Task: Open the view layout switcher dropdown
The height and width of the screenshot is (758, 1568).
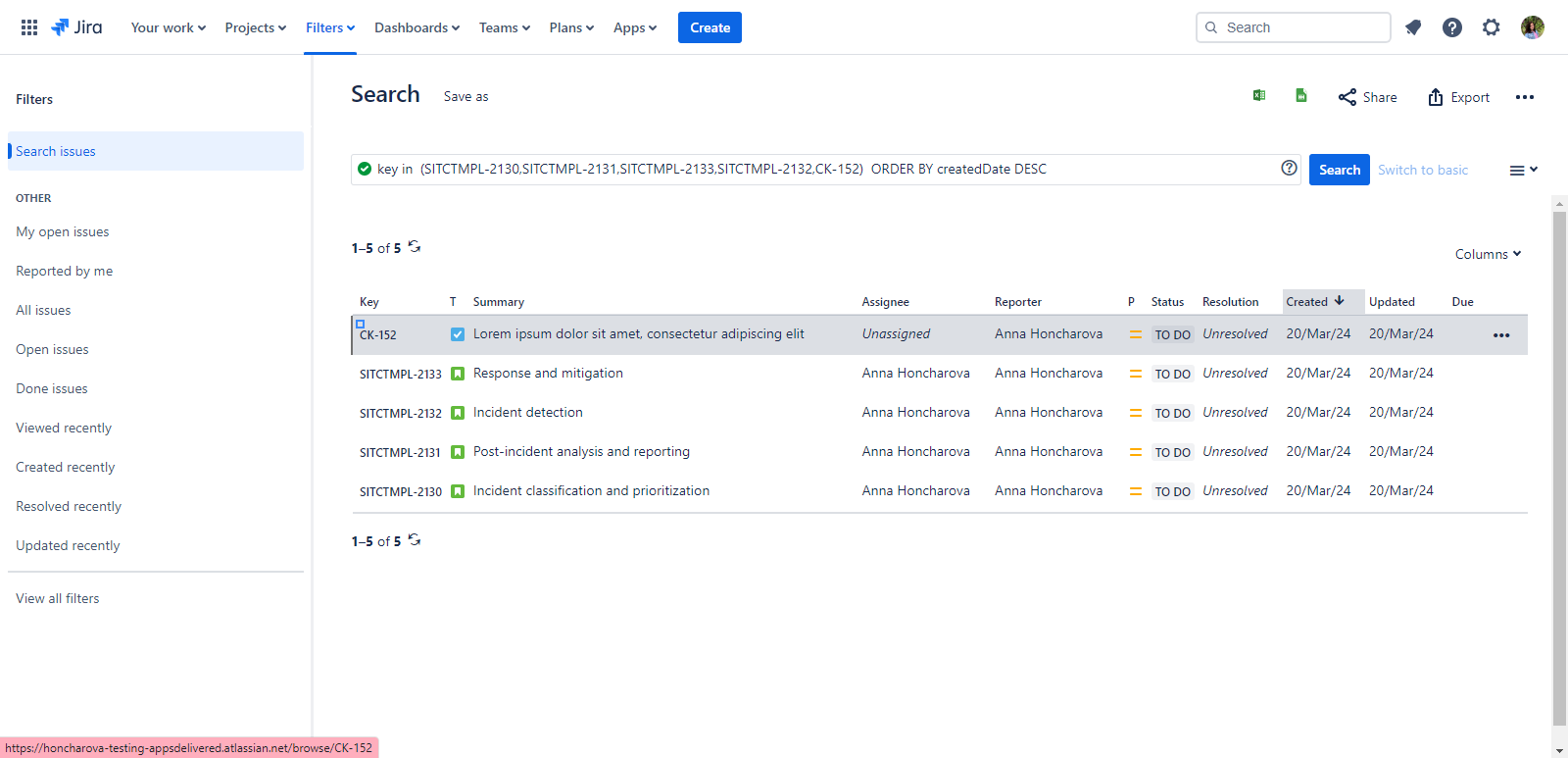Action: [x=1523, y=170]
